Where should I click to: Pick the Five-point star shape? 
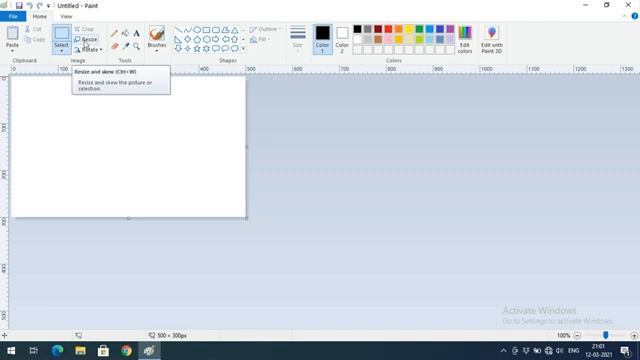click(x=197, y=49)
